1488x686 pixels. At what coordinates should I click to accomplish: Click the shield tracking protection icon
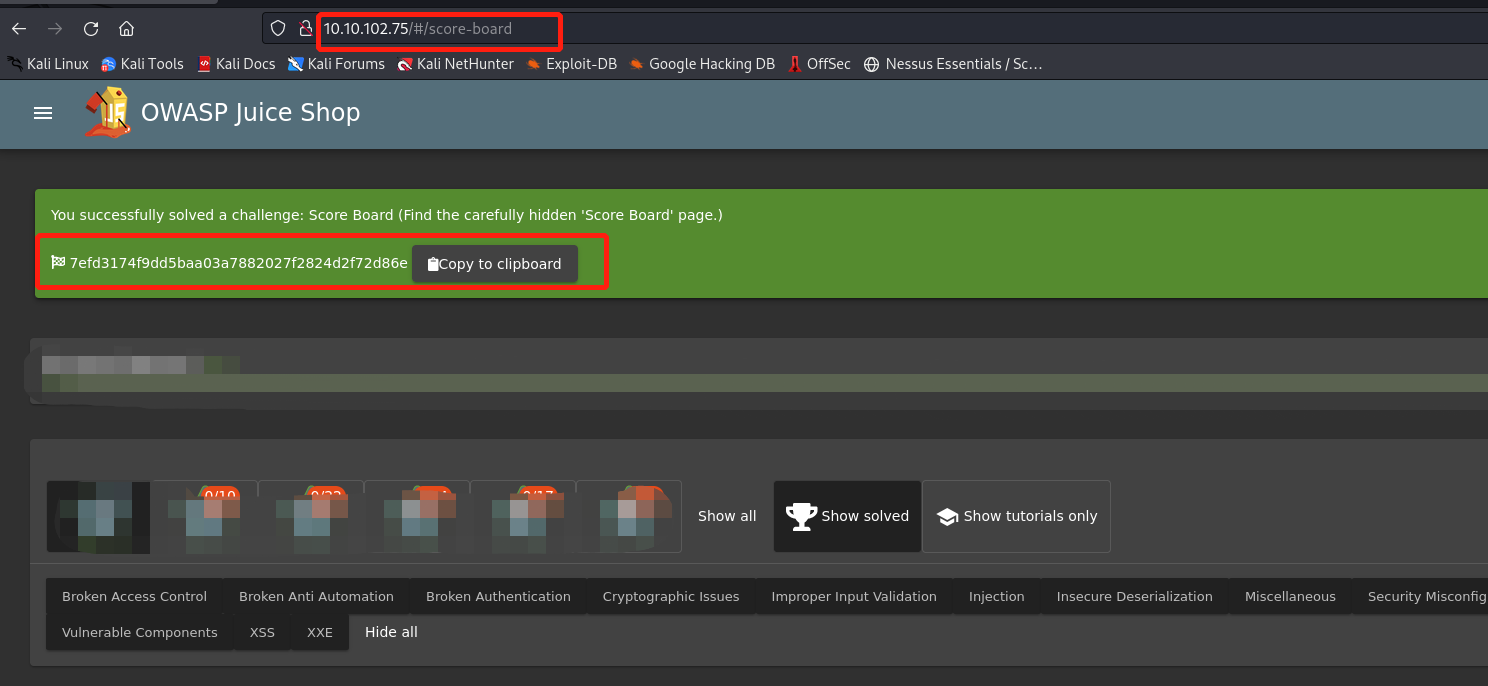click(280, 29)
